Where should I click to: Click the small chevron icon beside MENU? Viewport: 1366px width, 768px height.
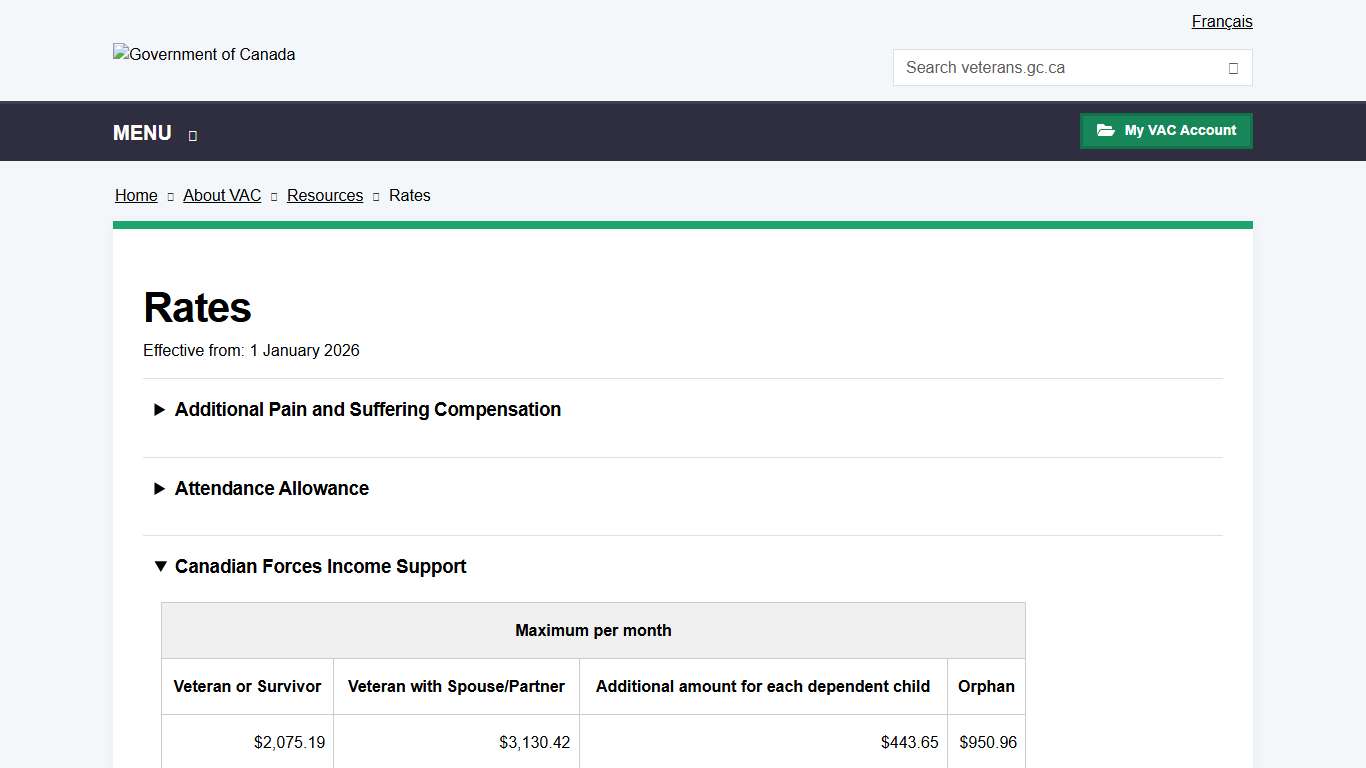coord(193,135)
